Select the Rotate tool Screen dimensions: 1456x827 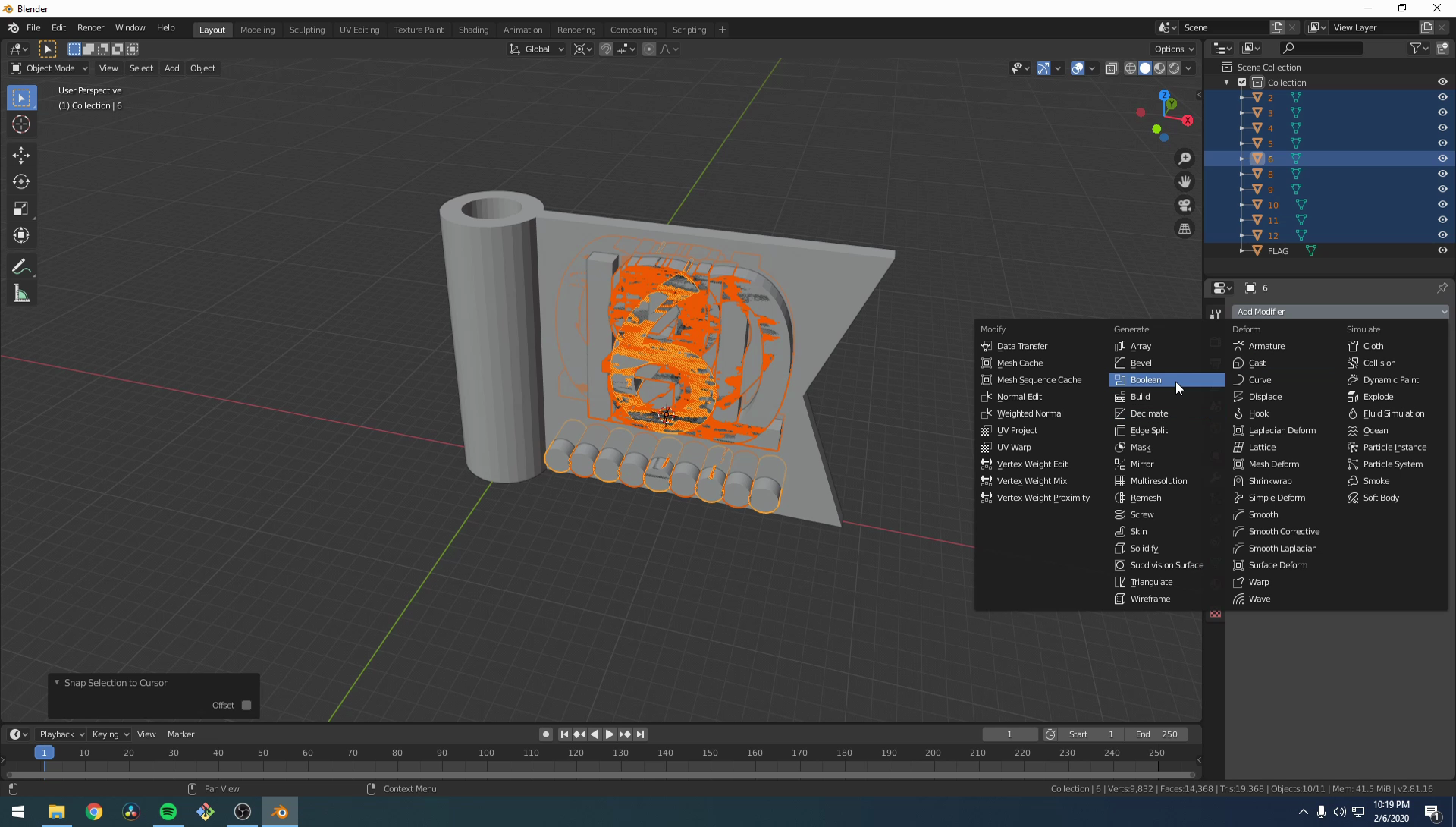point(21,182)
